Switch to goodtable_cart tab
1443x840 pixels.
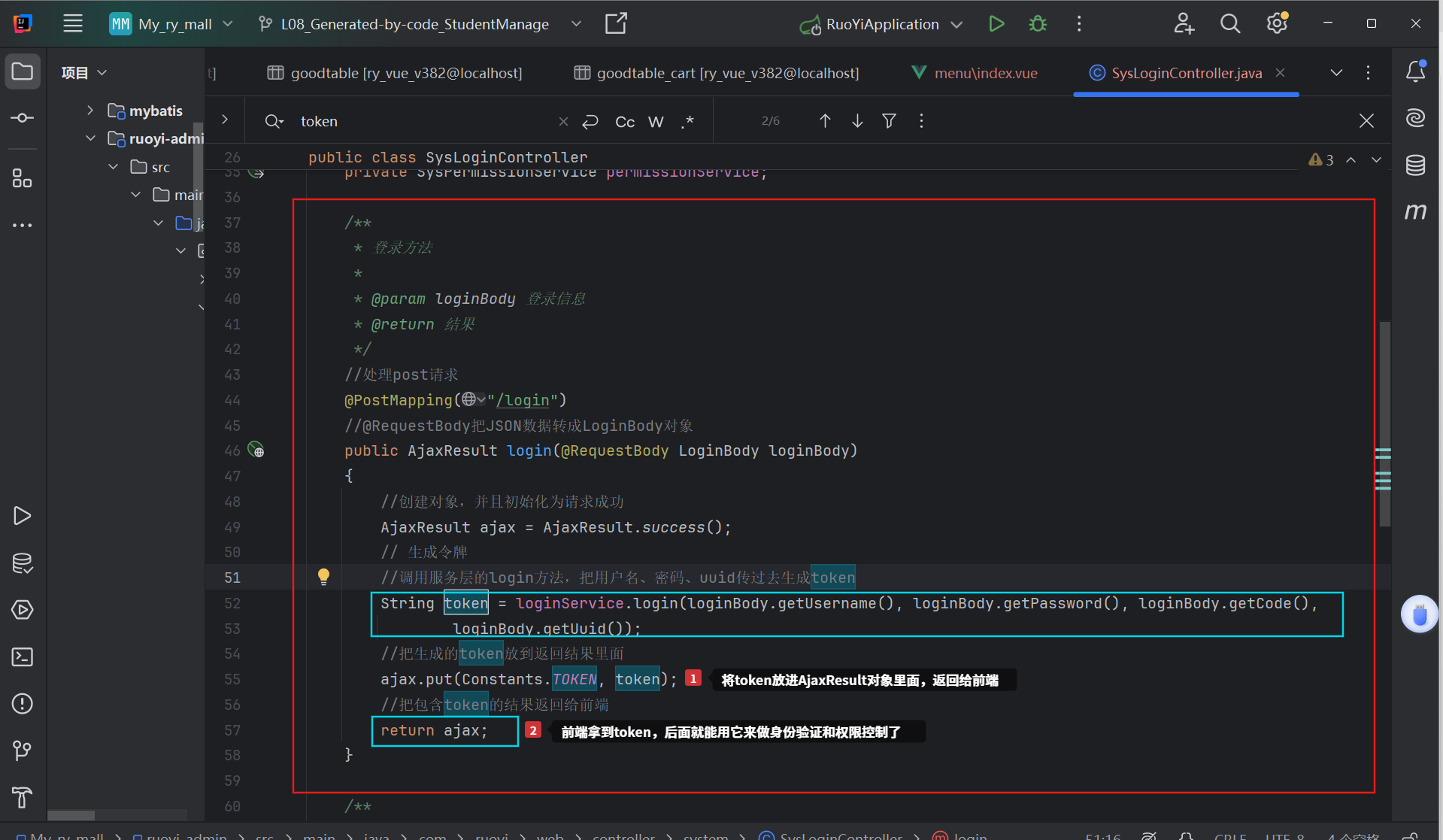[717, 73]
